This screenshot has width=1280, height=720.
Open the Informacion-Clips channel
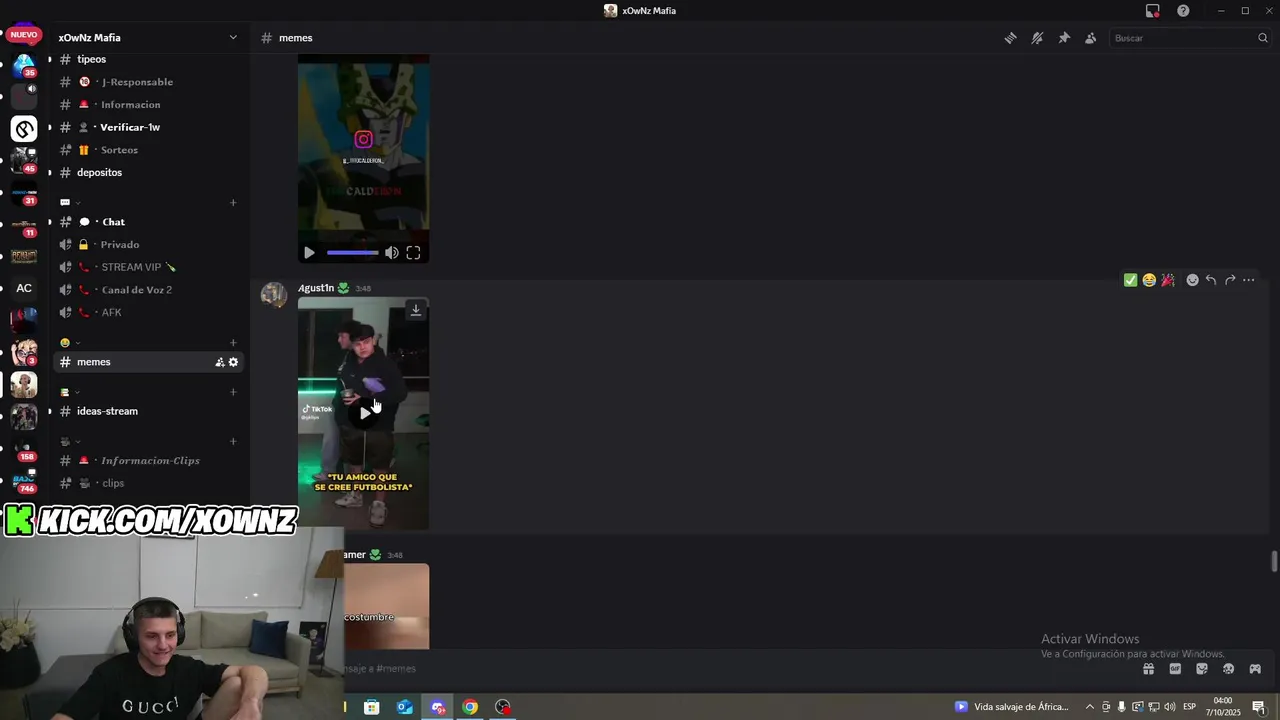(150, 461)
